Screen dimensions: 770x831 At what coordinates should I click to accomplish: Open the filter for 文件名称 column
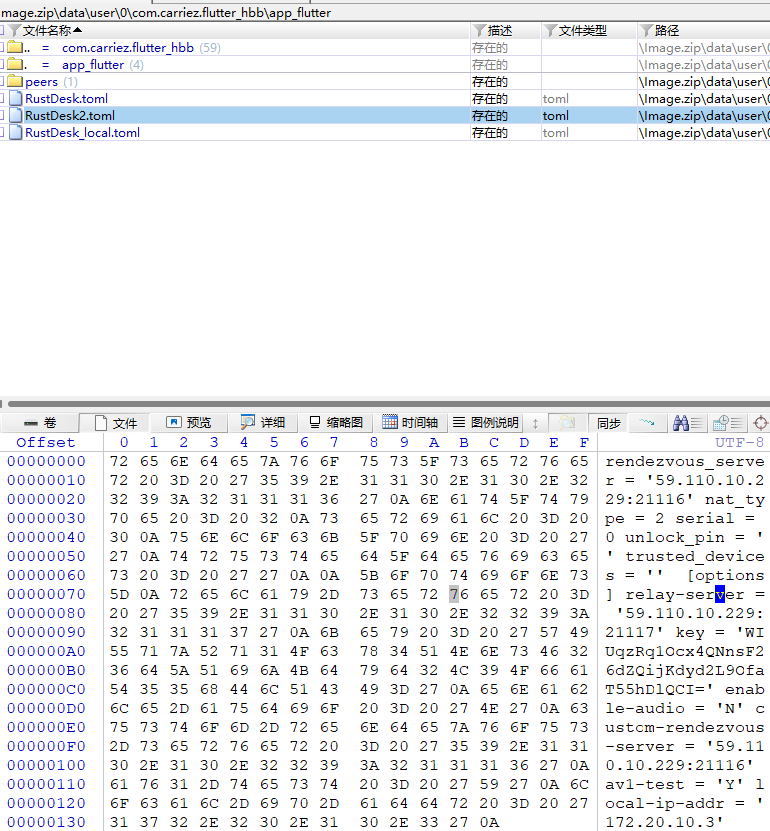[15, 31]
